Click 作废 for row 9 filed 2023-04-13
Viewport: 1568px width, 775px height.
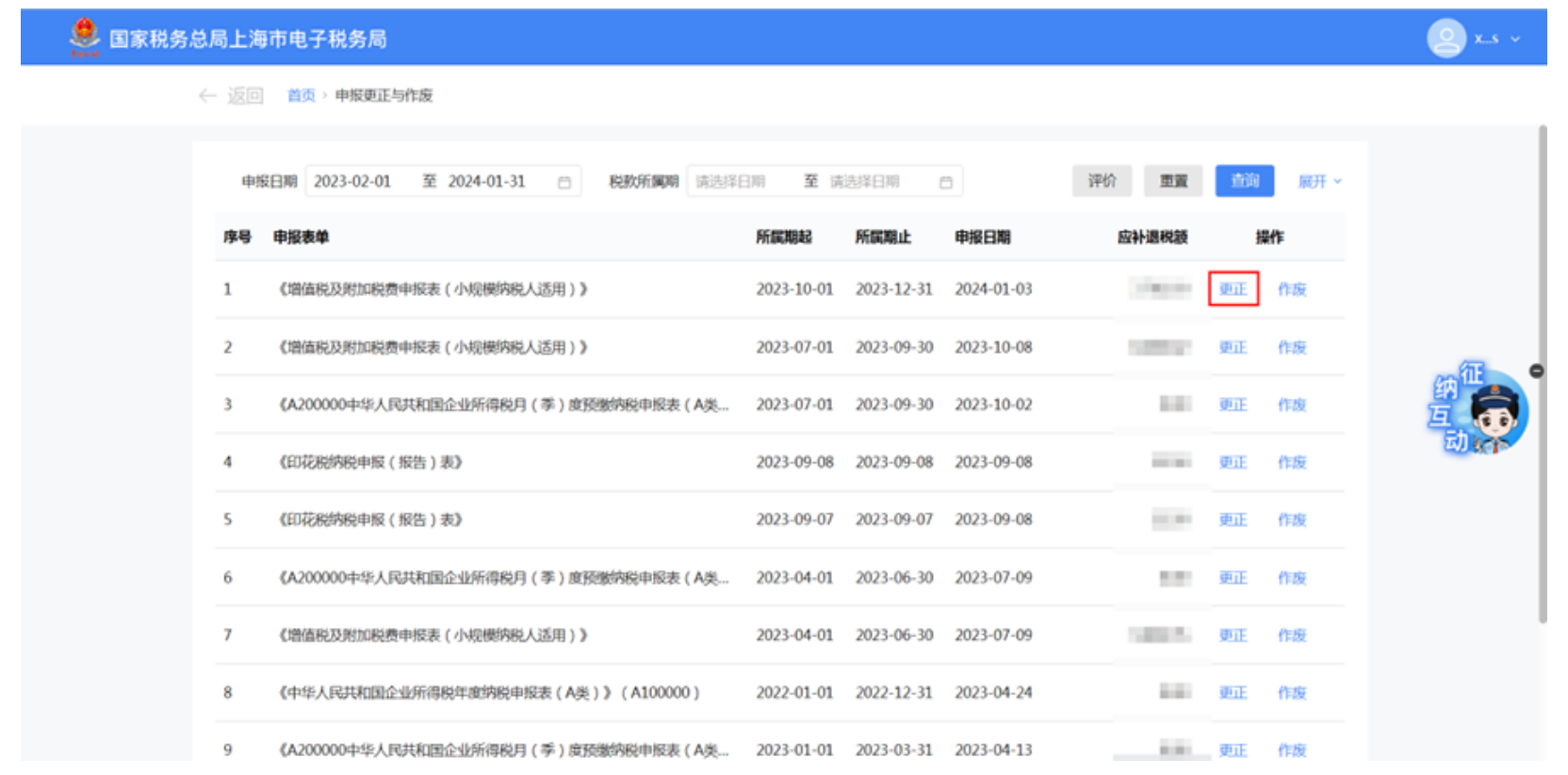1292,750
